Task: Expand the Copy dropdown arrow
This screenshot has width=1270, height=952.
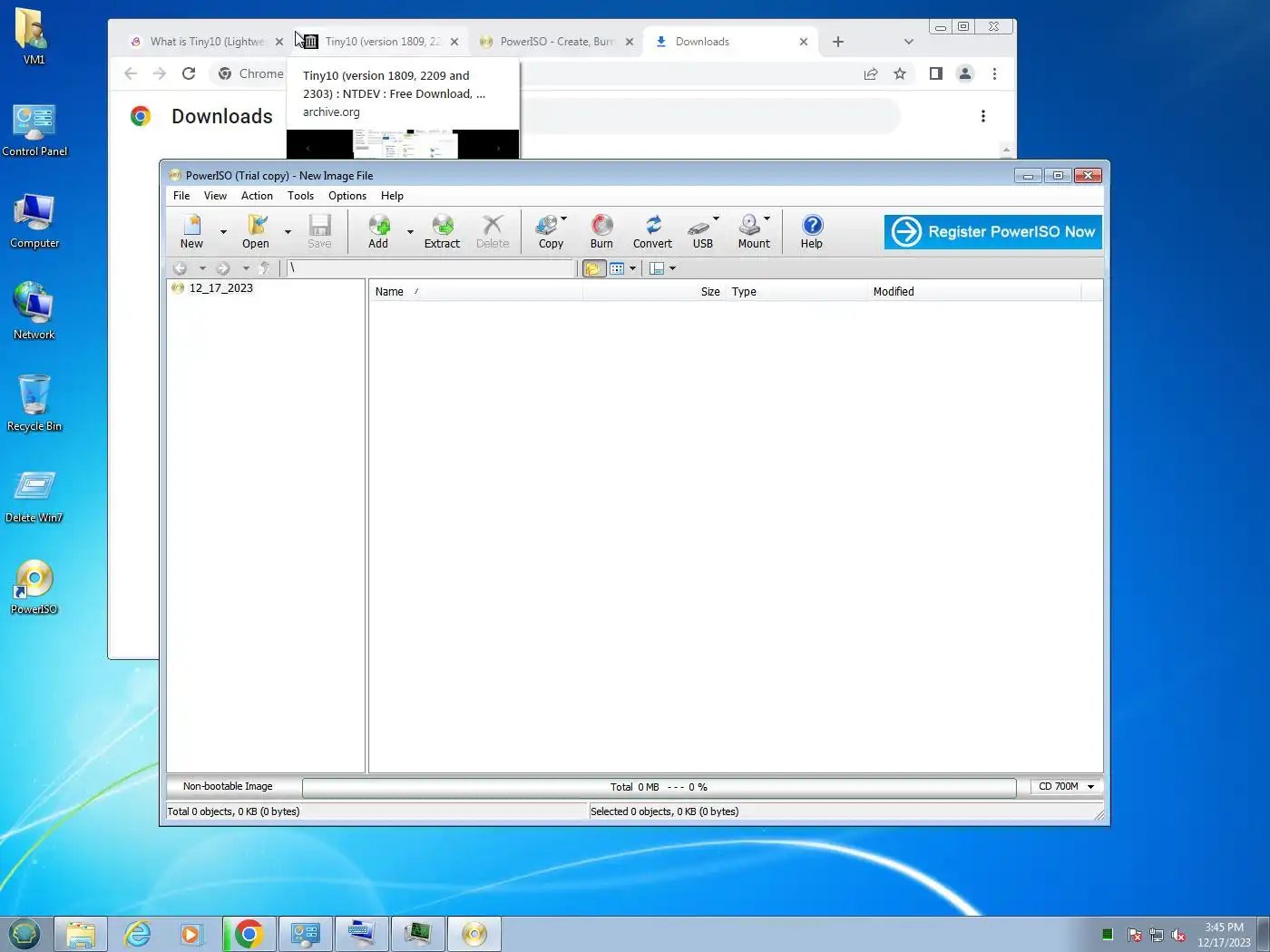Action: (563, 219)
